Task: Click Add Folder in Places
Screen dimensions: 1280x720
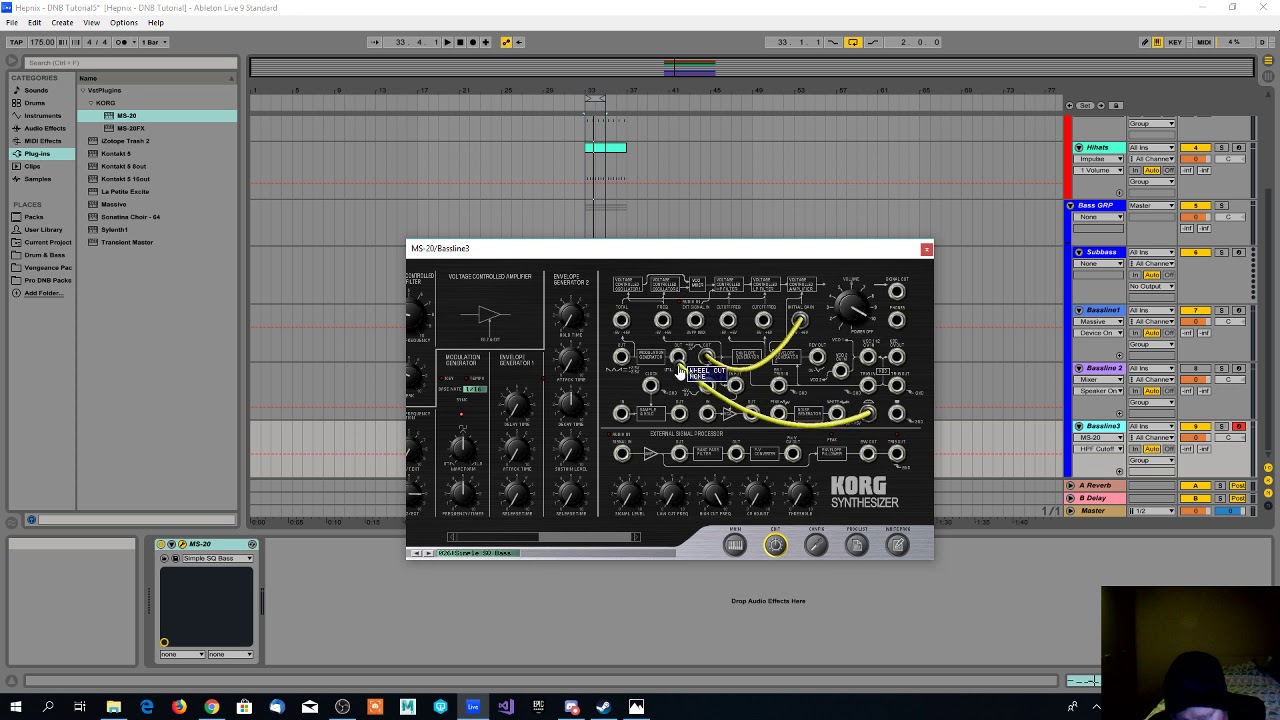Action: pos(42,293)
